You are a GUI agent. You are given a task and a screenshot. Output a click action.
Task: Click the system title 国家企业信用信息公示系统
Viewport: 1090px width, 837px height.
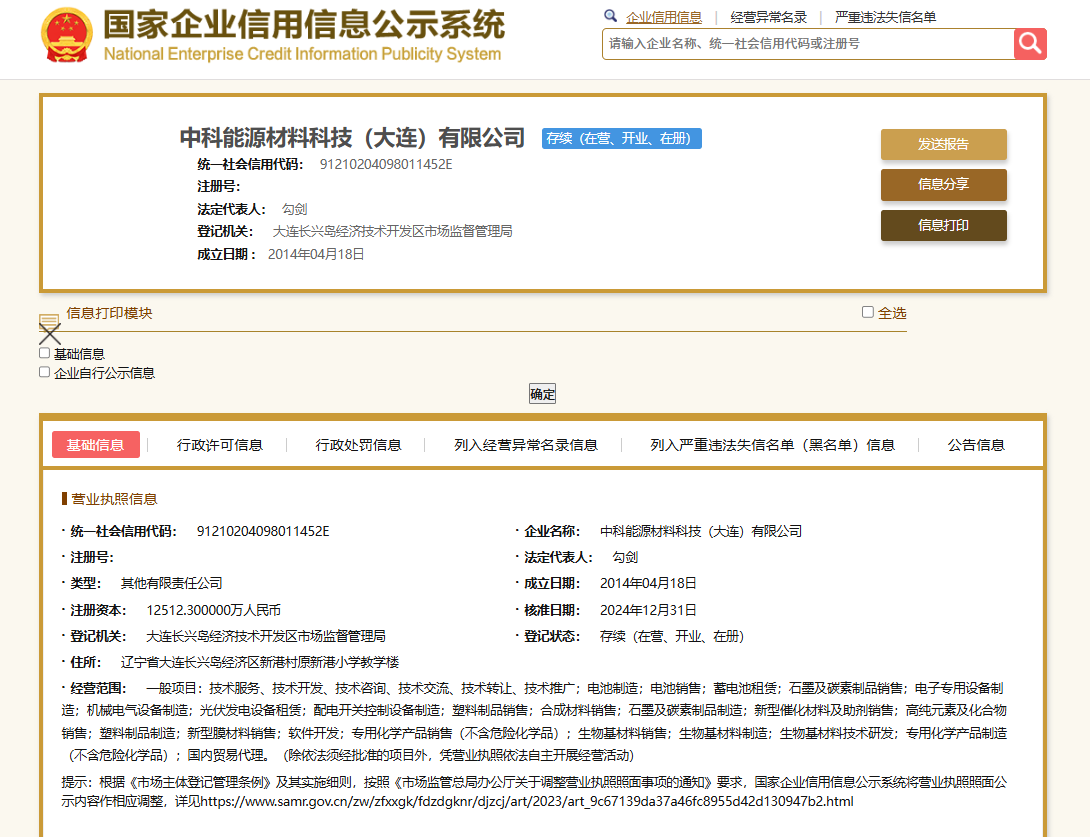coord(304,25)
